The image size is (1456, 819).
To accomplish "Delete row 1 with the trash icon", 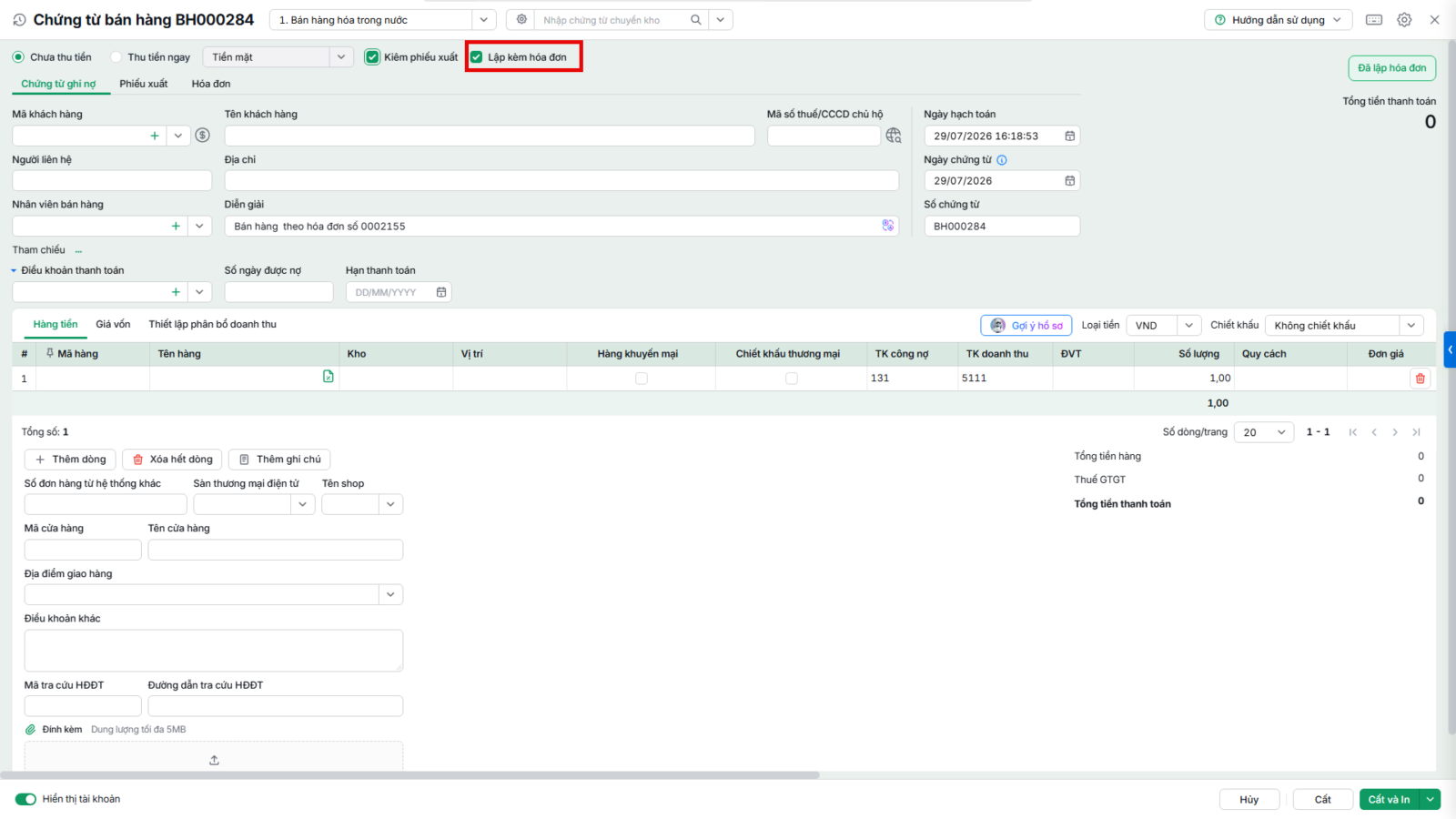I will (1420, 379).
